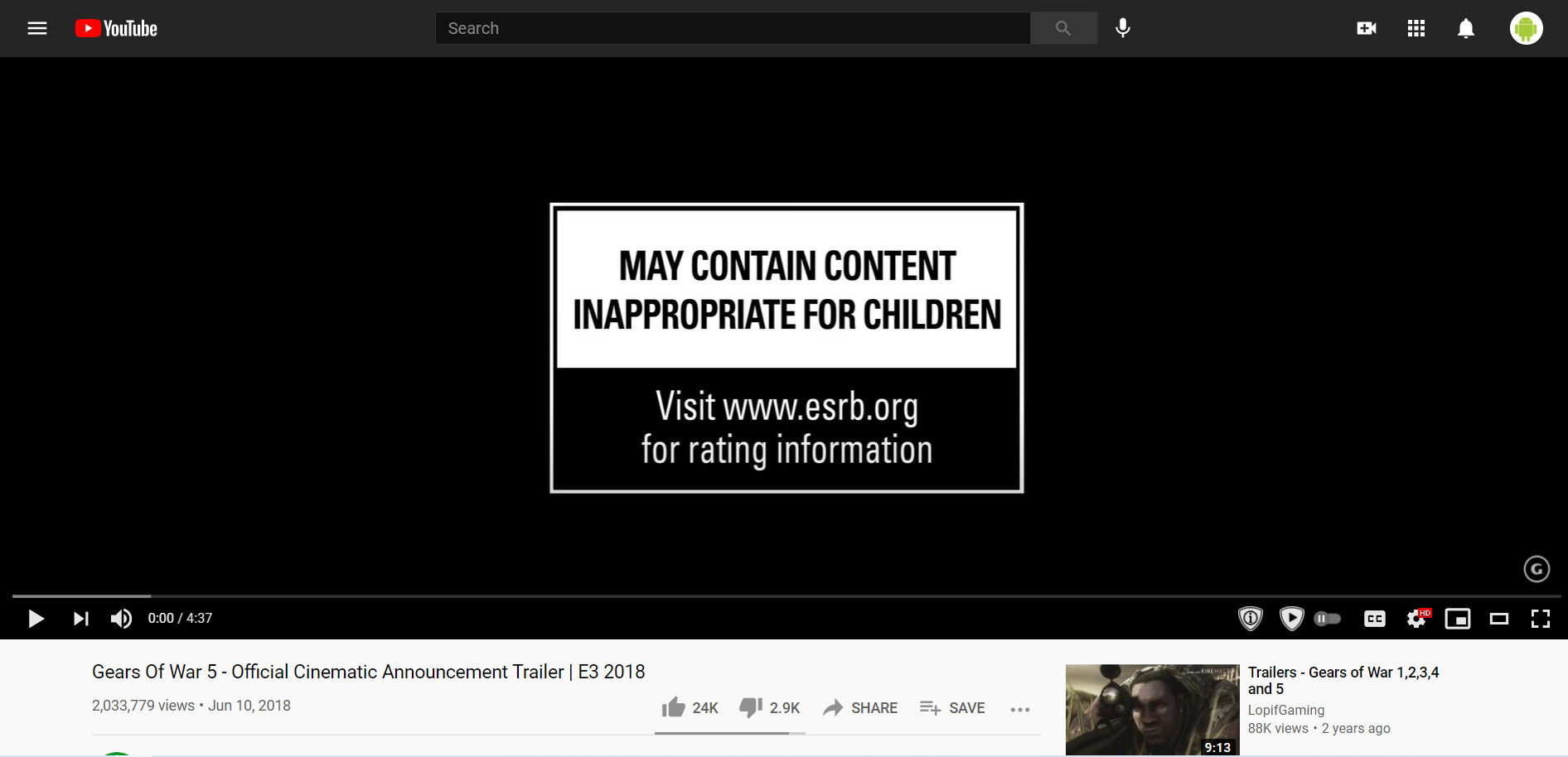Play the video

click(36, 619)
